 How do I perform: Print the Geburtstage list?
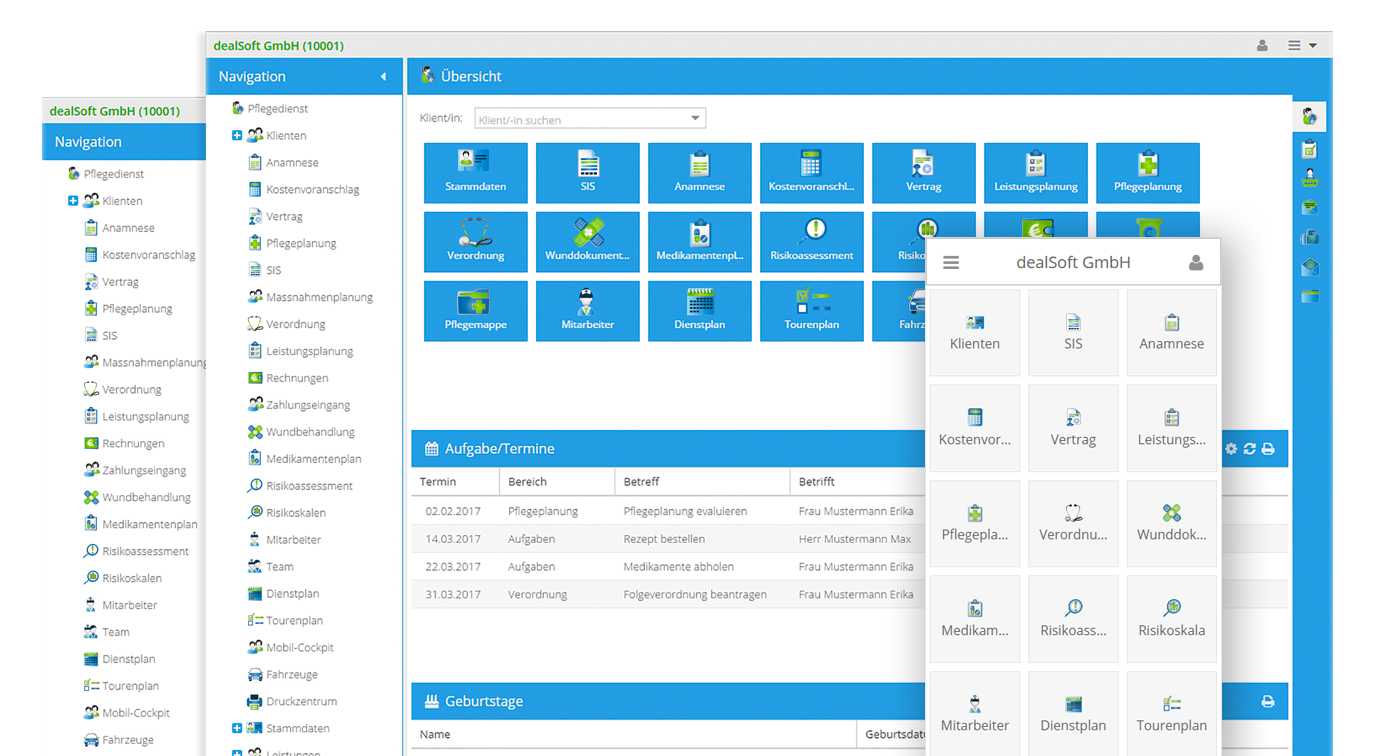point(1267,701)
